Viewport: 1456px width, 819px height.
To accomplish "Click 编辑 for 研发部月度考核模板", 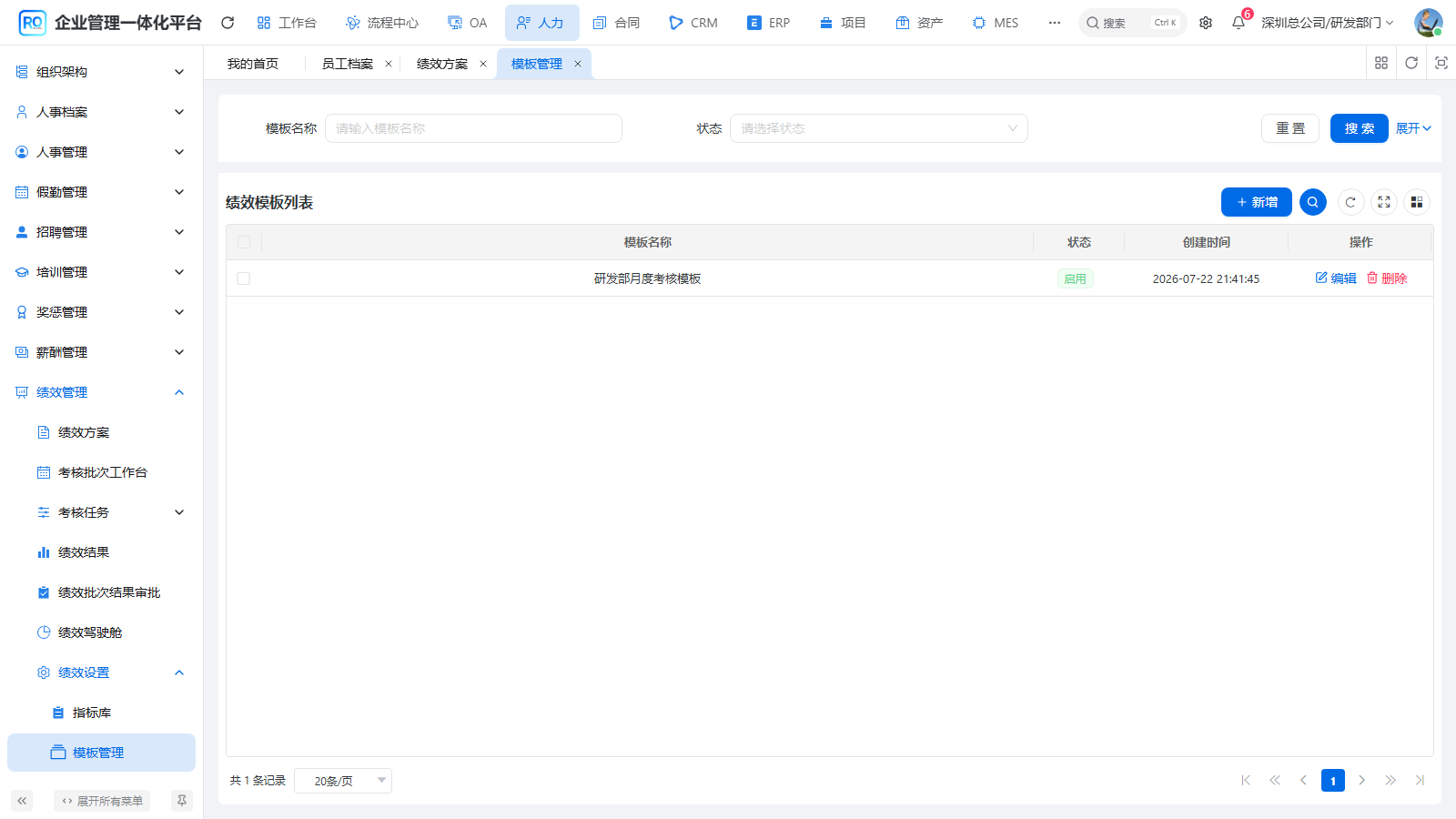I will click(x=1336, y=278).
